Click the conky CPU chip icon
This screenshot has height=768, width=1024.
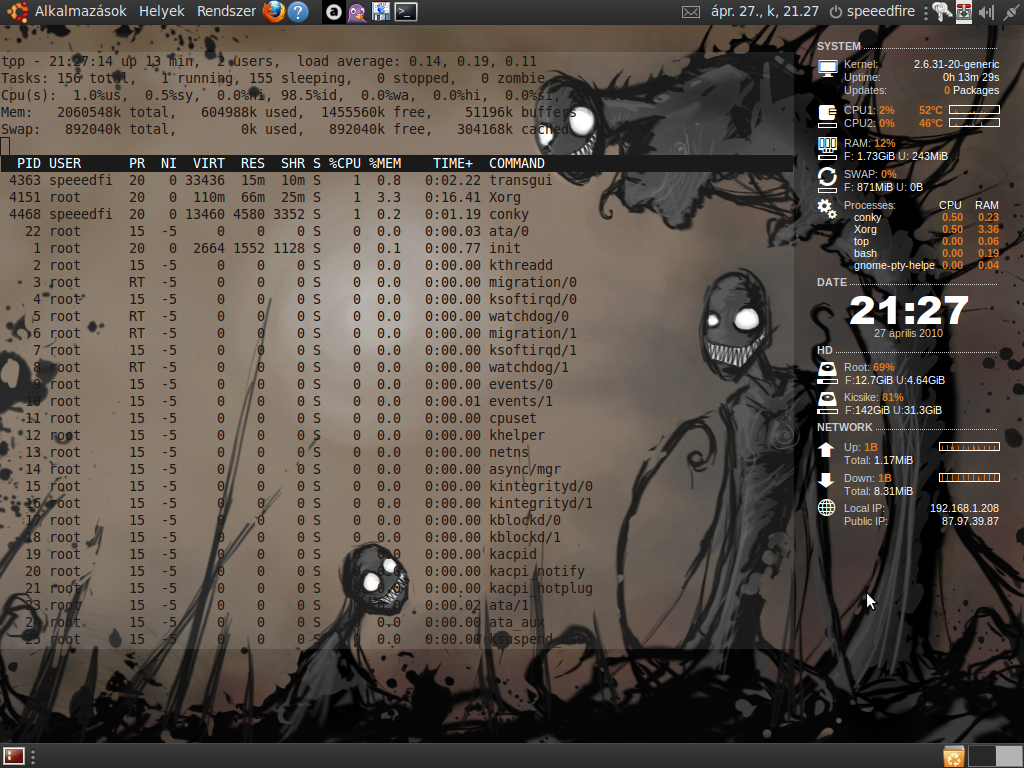pos(827,116)
